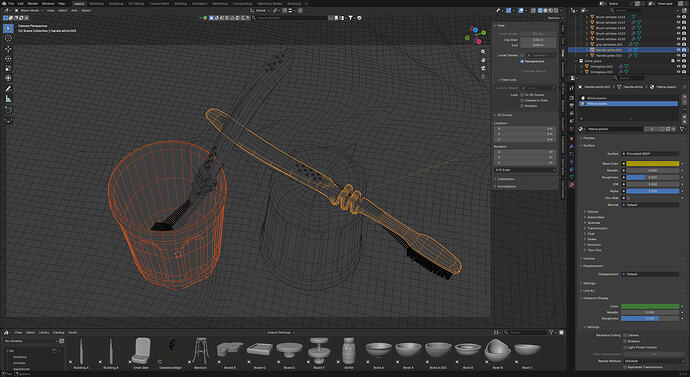
Task: Open the Surface Principled BSDF dropdown
Action: (x=650, y=154)
